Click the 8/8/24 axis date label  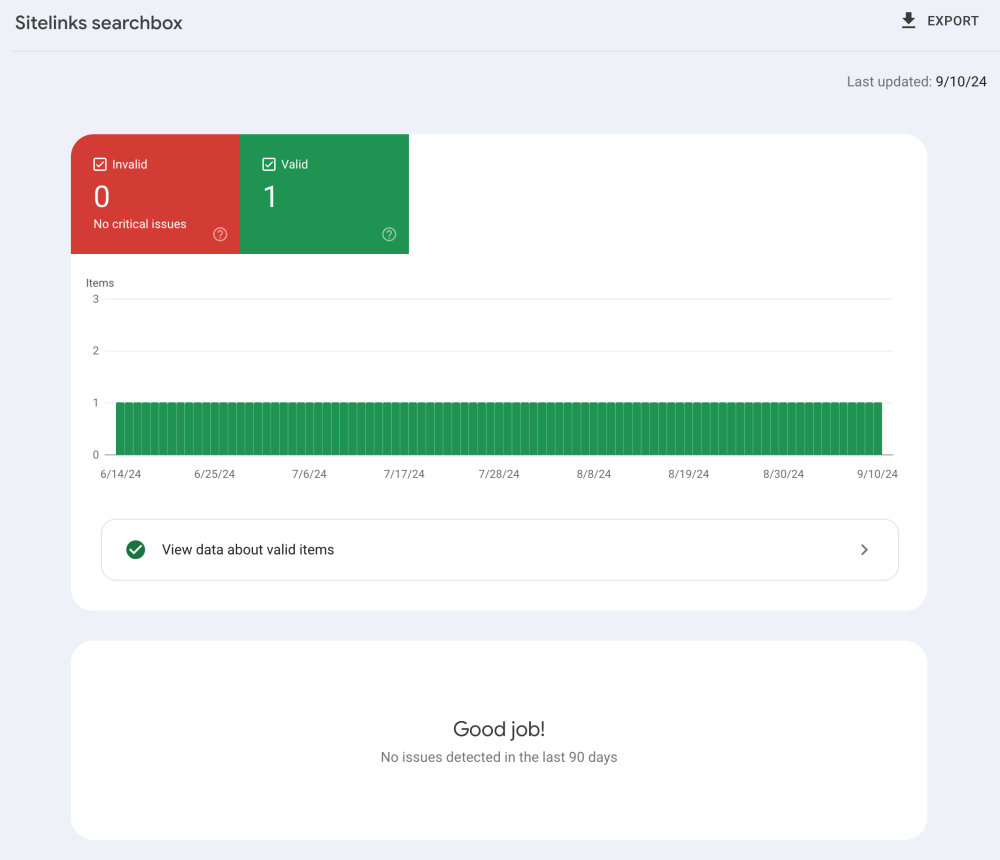(x=594, y=474)
